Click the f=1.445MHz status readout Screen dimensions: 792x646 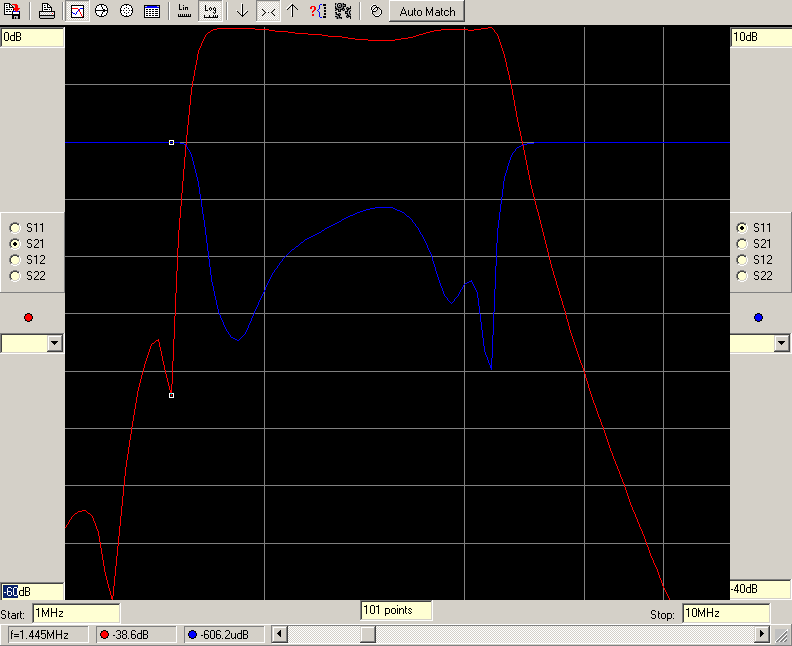(x=48, y=634)
